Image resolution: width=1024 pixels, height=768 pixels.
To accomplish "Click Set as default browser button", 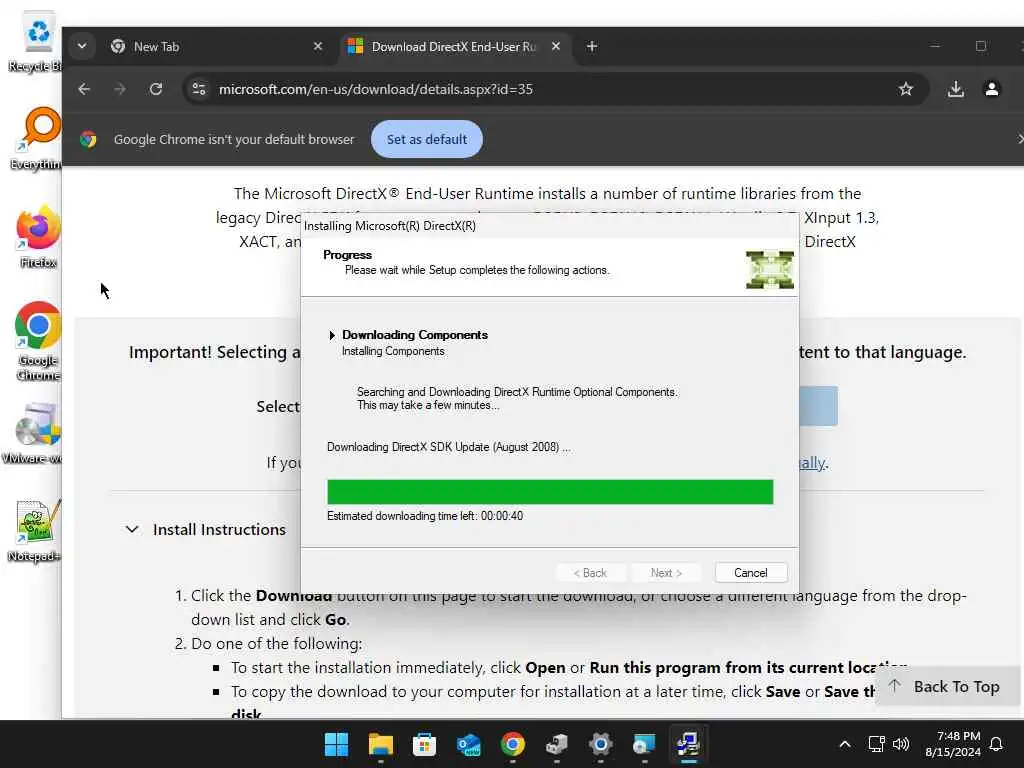I will click(426, 139).
